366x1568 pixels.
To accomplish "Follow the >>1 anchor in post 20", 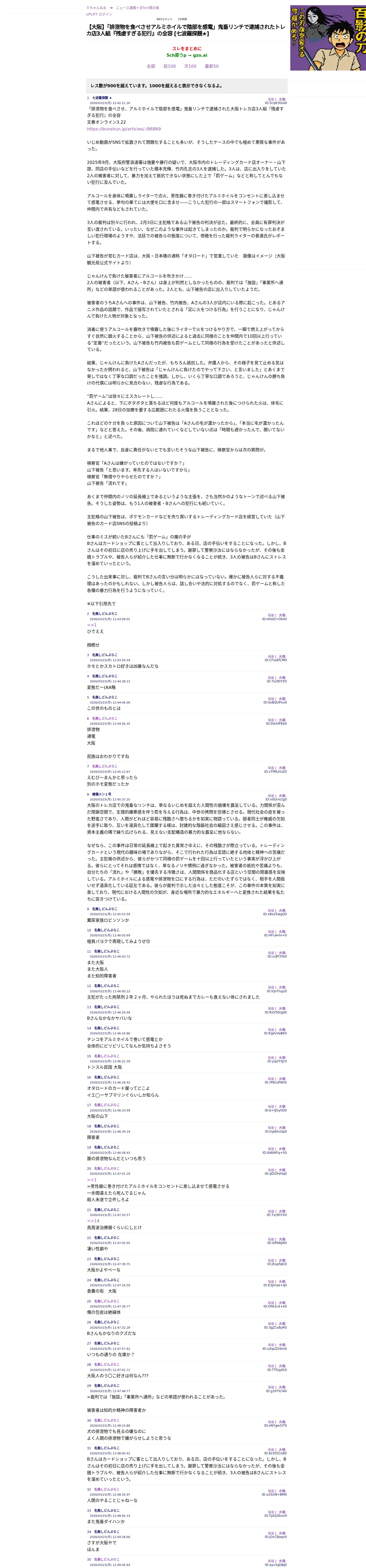I will click(92, 1180).
